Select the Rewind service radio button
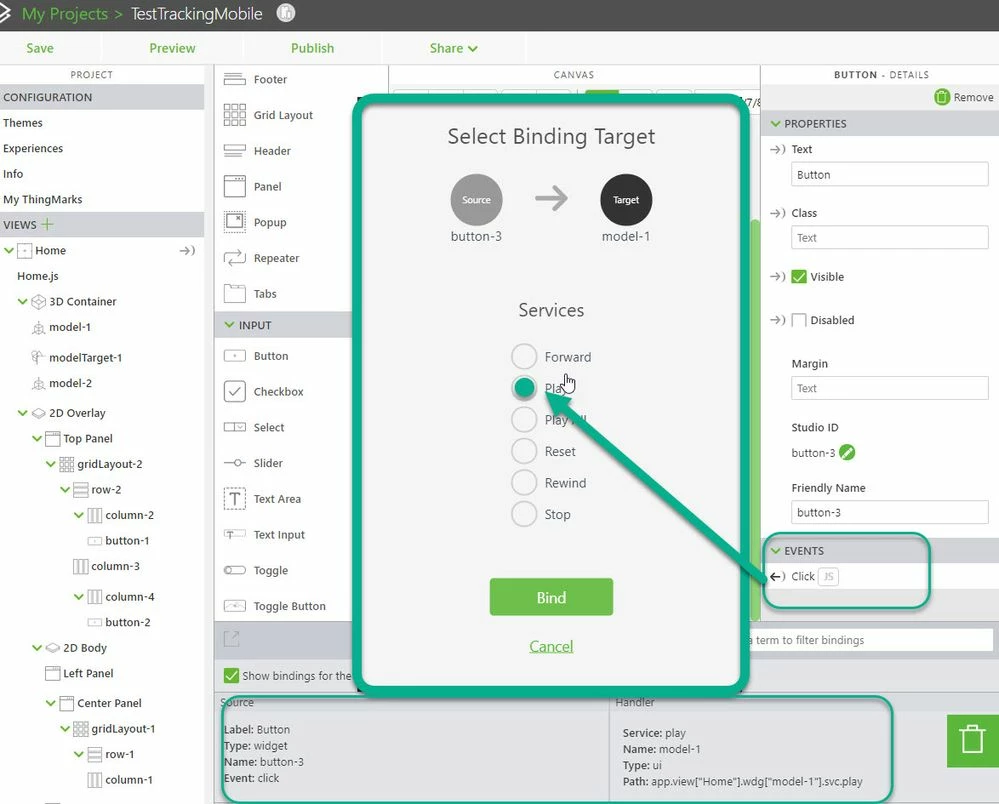This screenshot has width=999, height=804. point(524,482)
